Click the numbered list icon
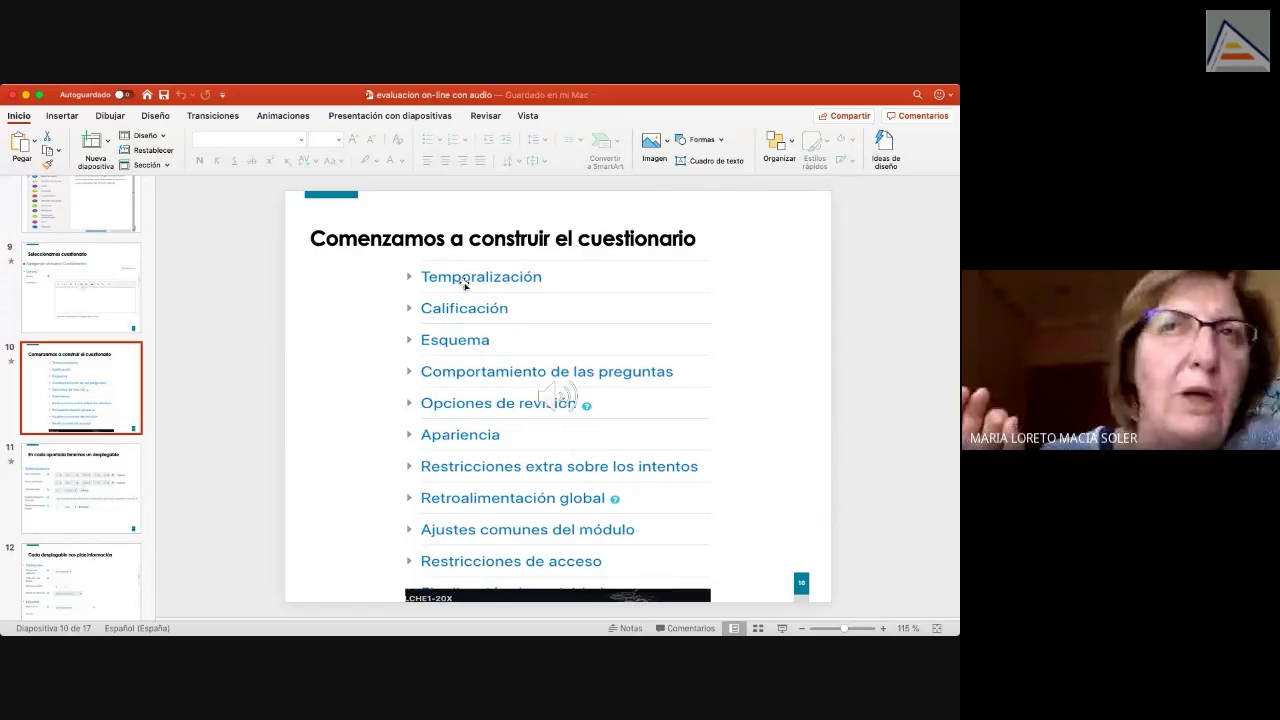Image resolution: width=1280 pixels, height=720 pixels. [x=455, y=140]
